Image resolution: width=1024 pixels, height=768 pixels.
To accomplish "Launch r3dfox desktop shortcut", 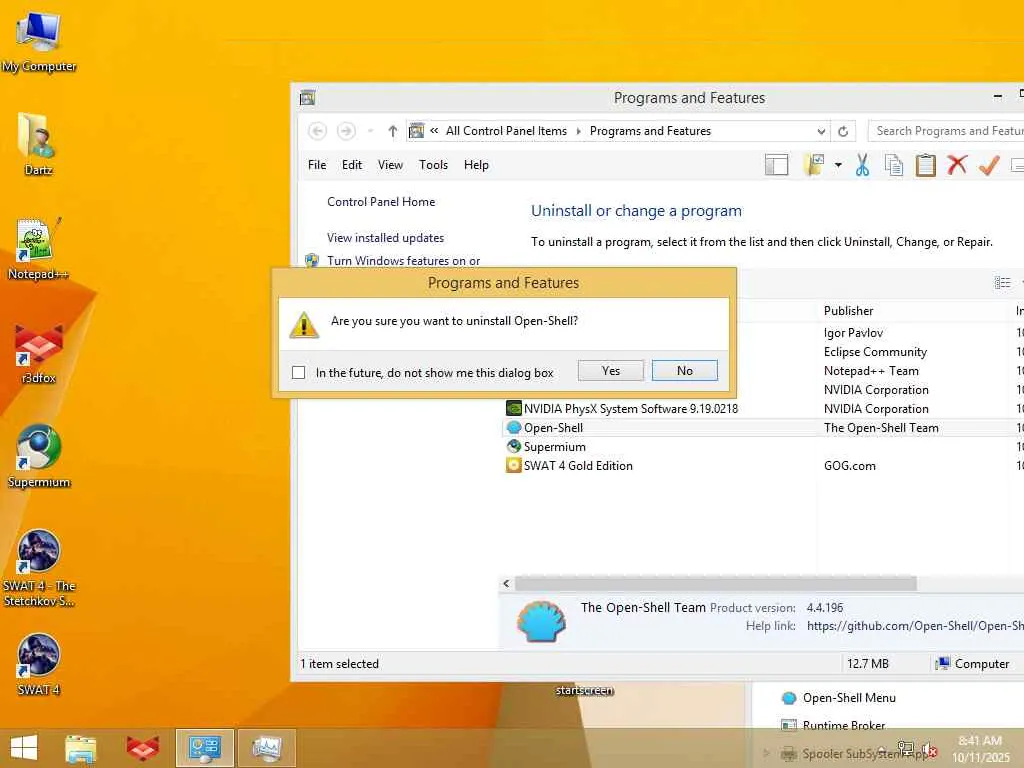I will click(39, 353).
